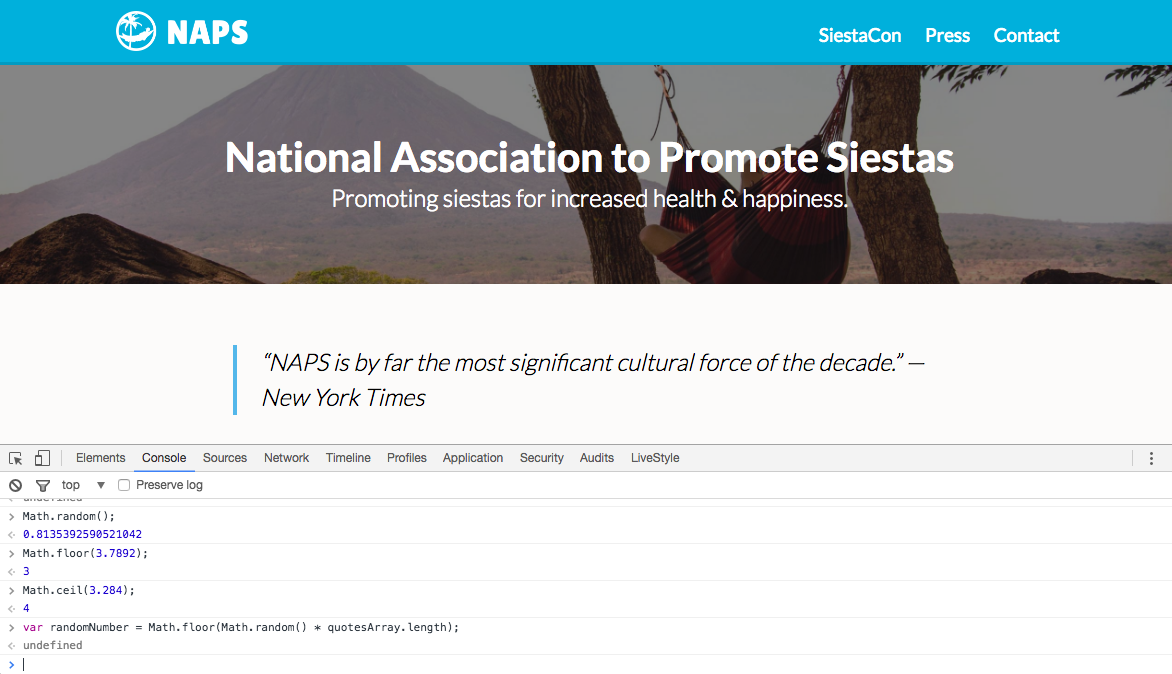Click the NAPS palm tree logo
The height and width of the screenshot is (674, 1172).
click(136, 31)
